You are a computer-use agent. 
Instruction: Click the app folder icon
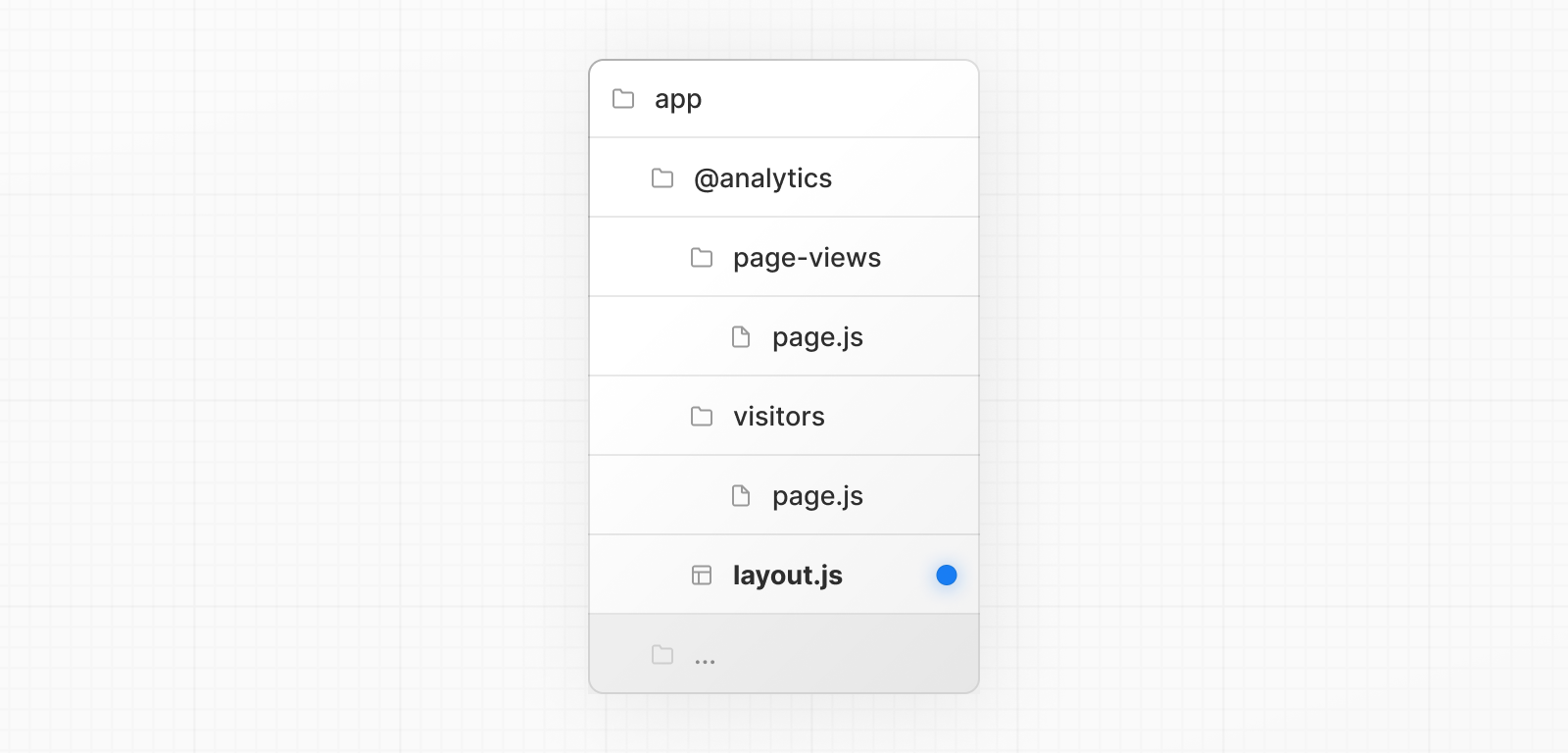click(623, 99)
